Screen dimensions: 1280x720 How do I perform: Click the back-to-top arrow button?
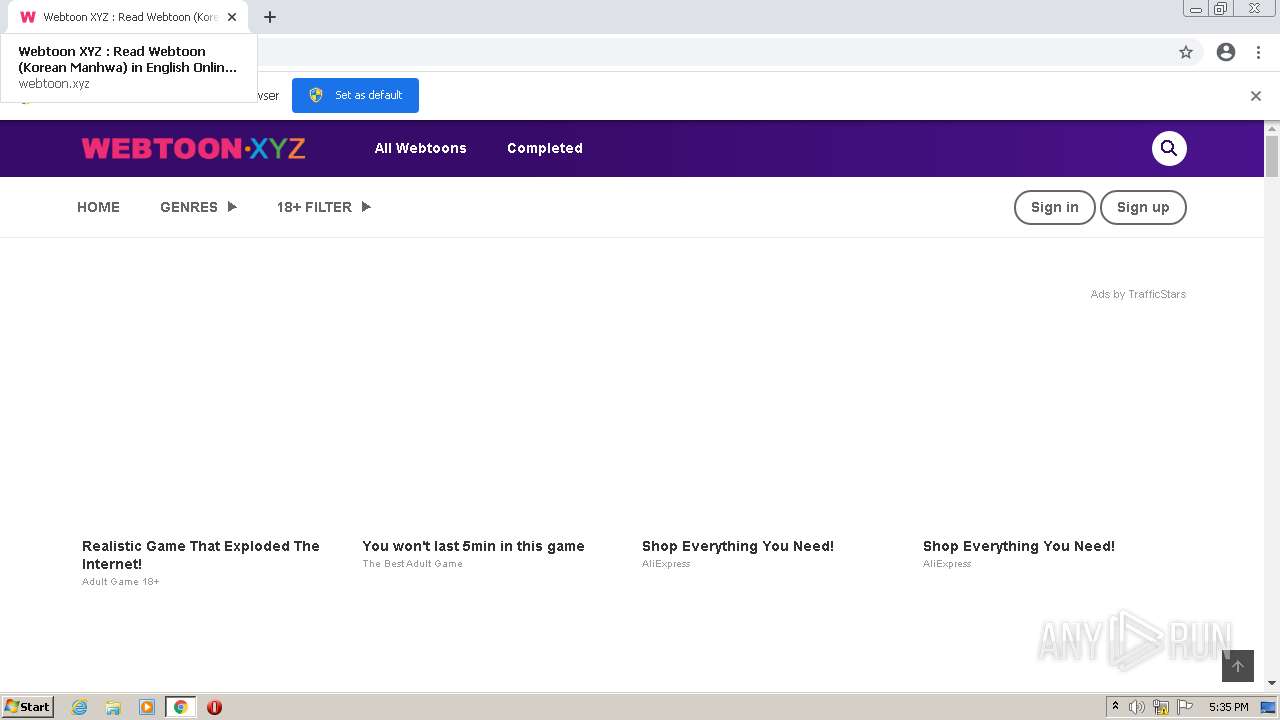[1238, 666]
